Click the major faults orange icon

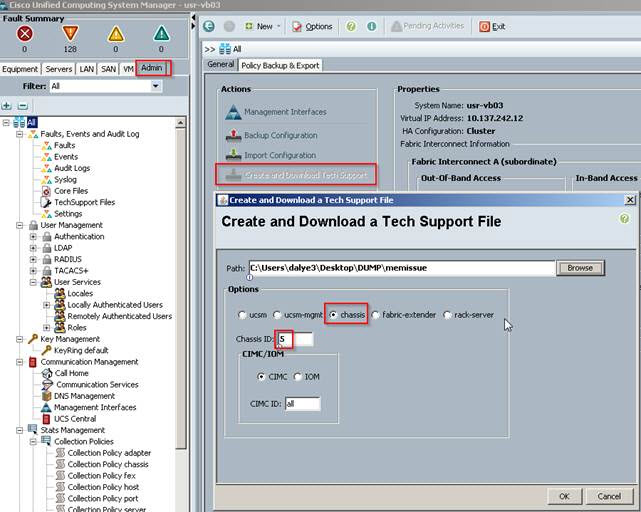click(x=70, y=33)
